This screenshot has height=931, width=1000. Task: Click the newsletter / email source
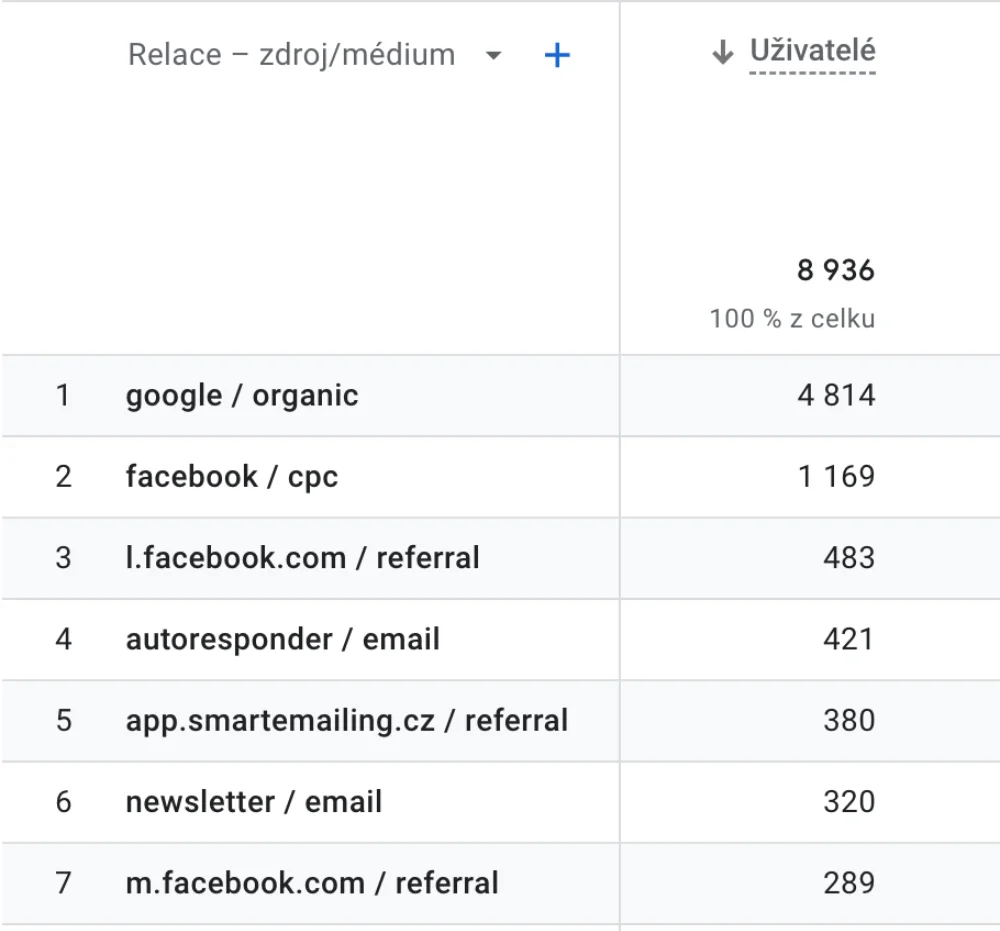coord(254,802)
